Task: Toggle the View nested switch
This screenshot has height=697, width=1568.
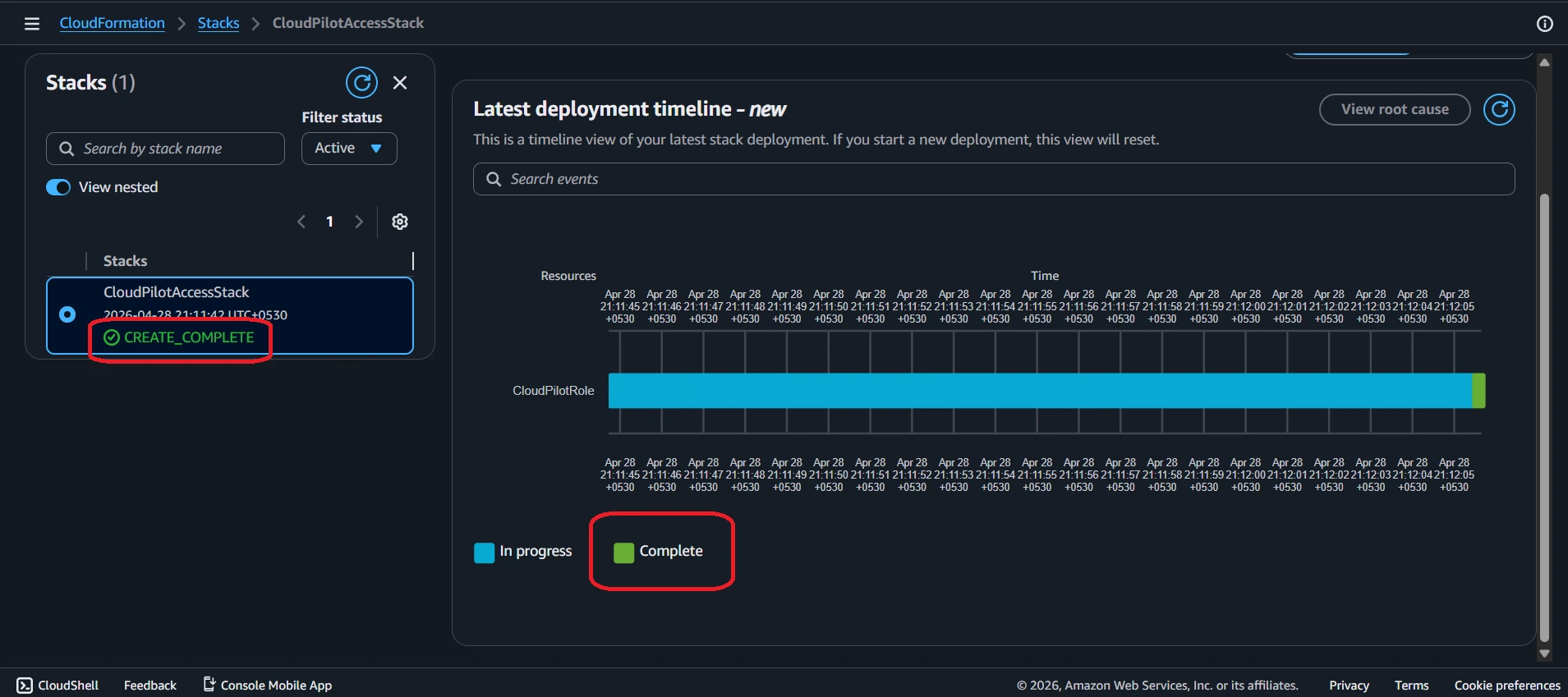Action: click(58, 187)
